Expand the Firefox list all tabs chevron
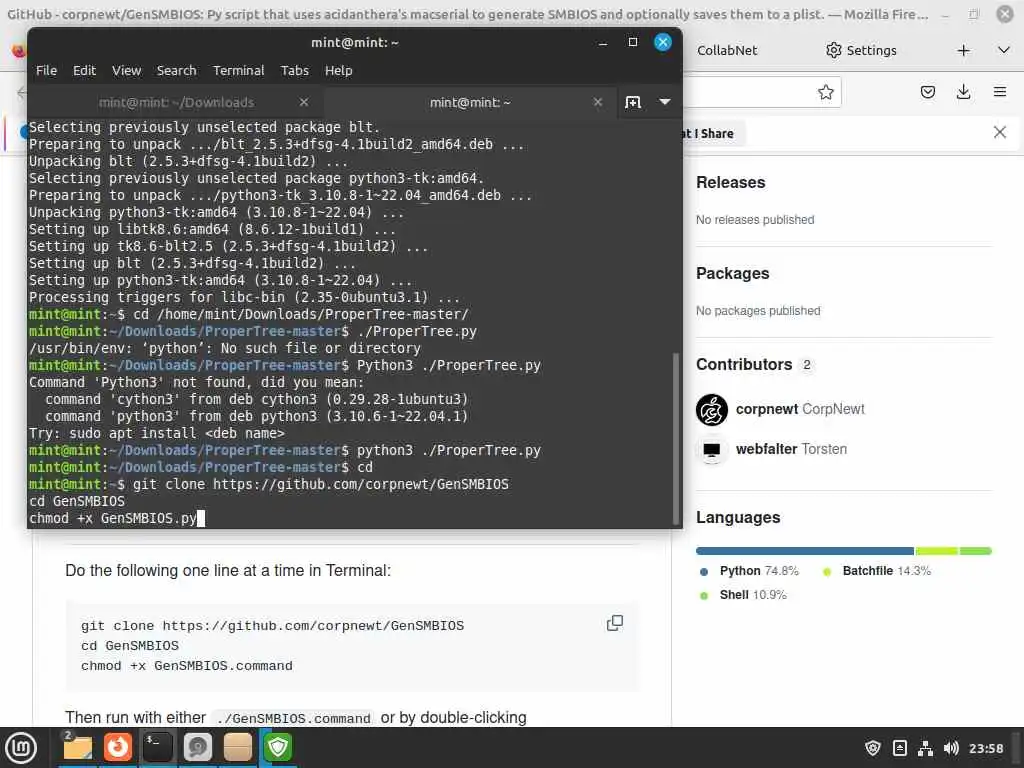Viewport: 1024px width, 768px height. [x=1004, y=50]
